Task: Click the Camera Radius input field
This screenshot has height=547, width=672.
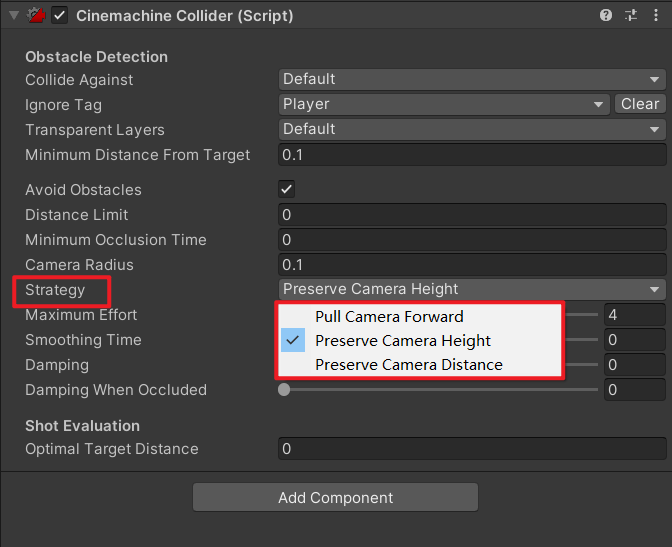Action: coord(472,264)
